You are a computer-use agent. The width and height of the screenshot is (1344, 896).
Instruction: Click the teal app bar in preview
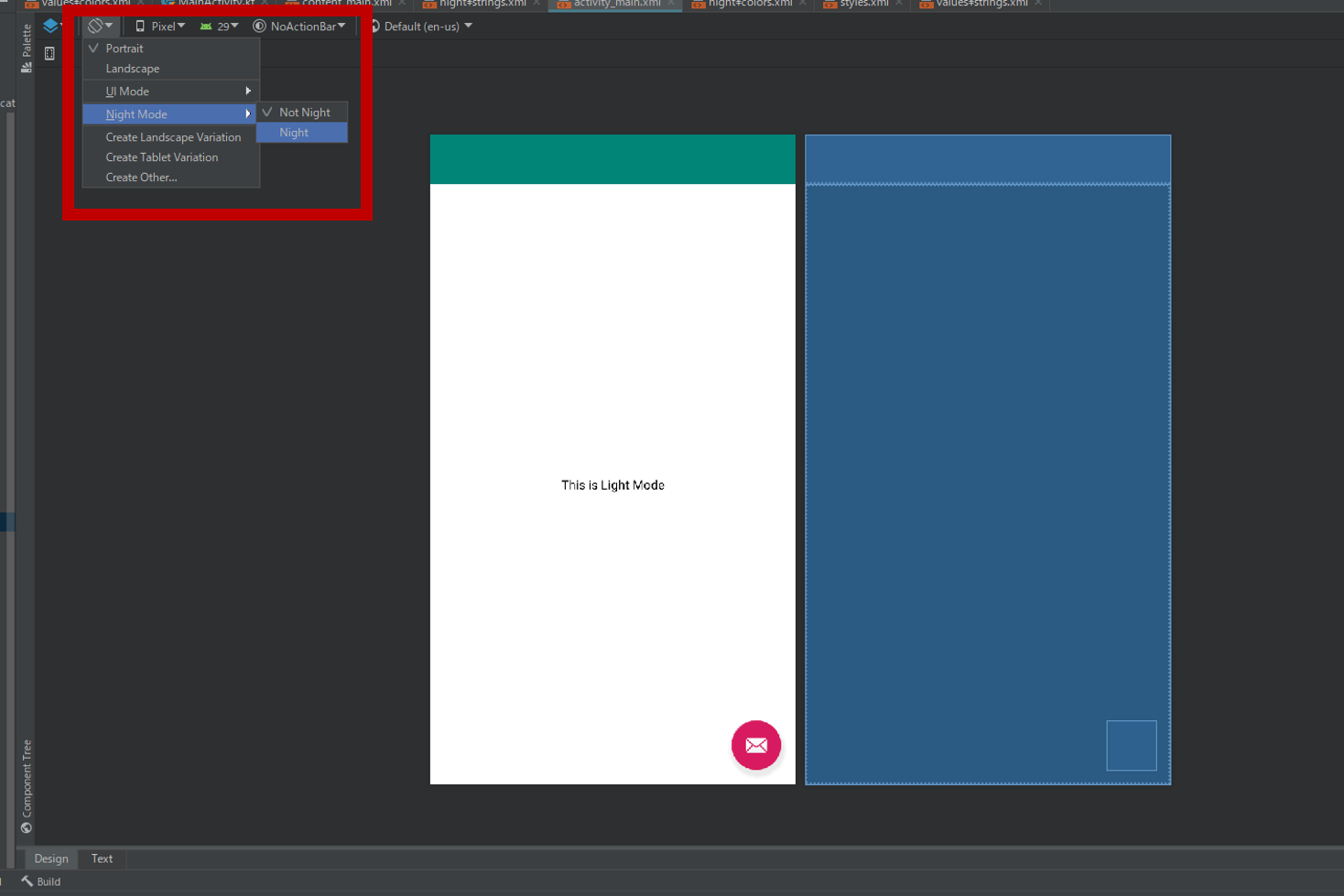612,159
